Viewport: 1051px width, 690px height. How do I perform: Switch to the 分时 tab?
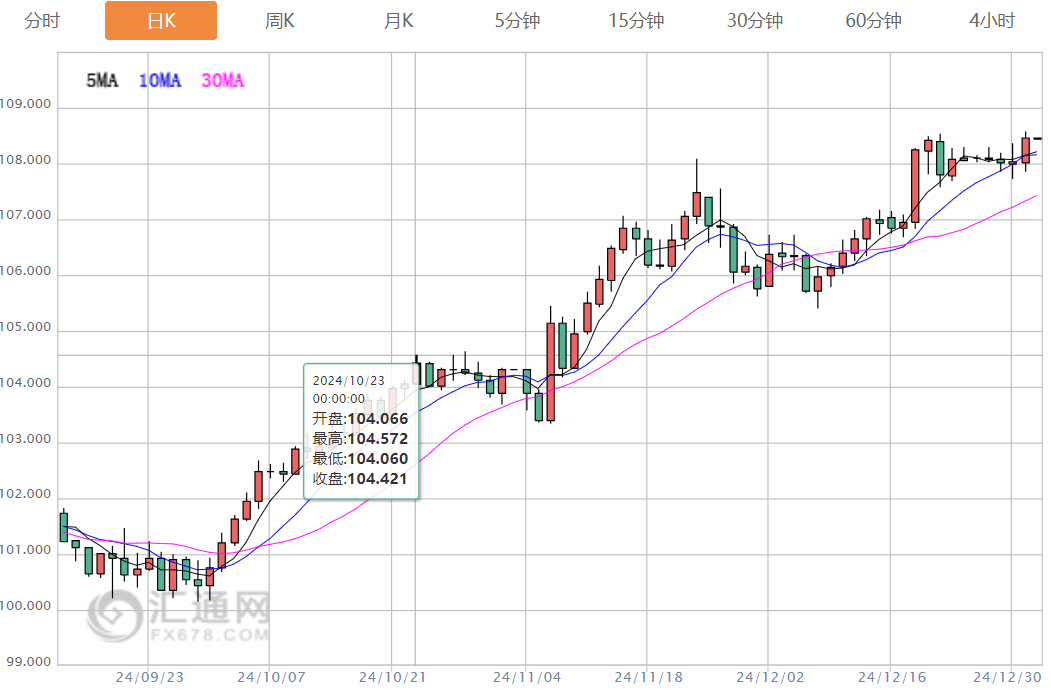(42, 20)
